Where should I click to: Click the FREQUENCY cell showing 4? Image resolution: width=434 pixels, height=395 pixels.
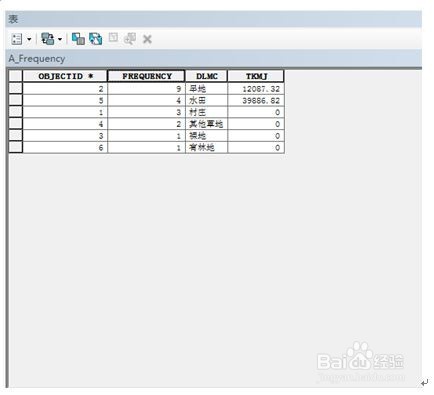tap(146, 100)
